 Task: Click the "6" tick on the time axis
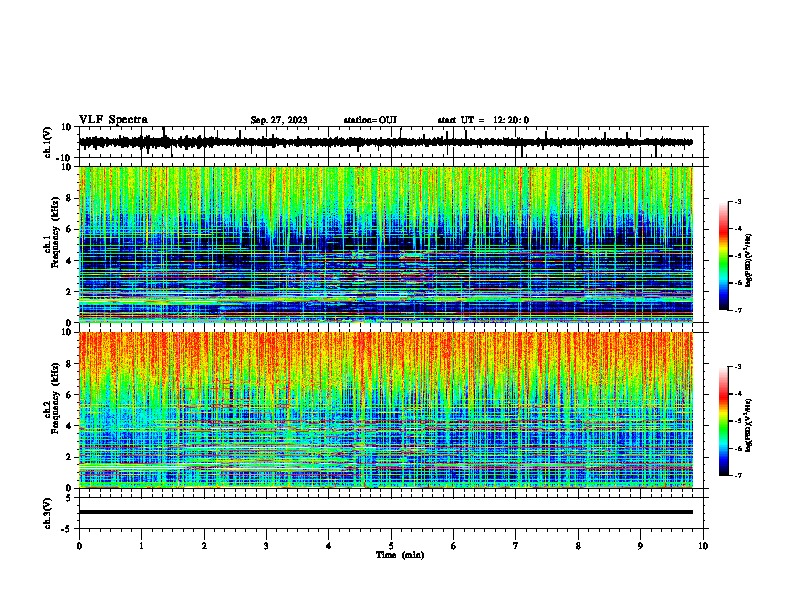tap(454, 546)
